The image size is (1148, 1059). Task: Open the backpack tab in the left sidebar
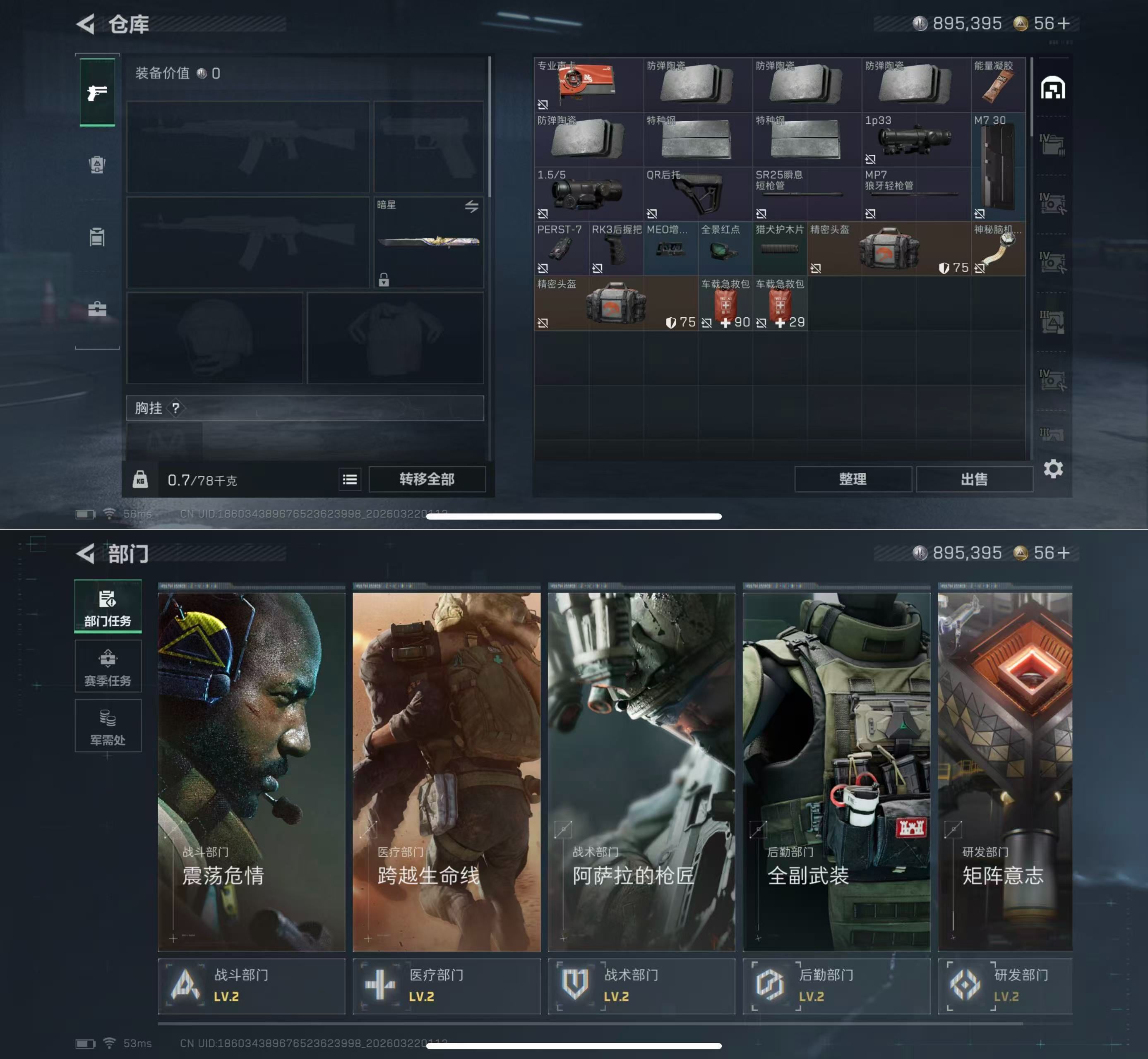97,165
